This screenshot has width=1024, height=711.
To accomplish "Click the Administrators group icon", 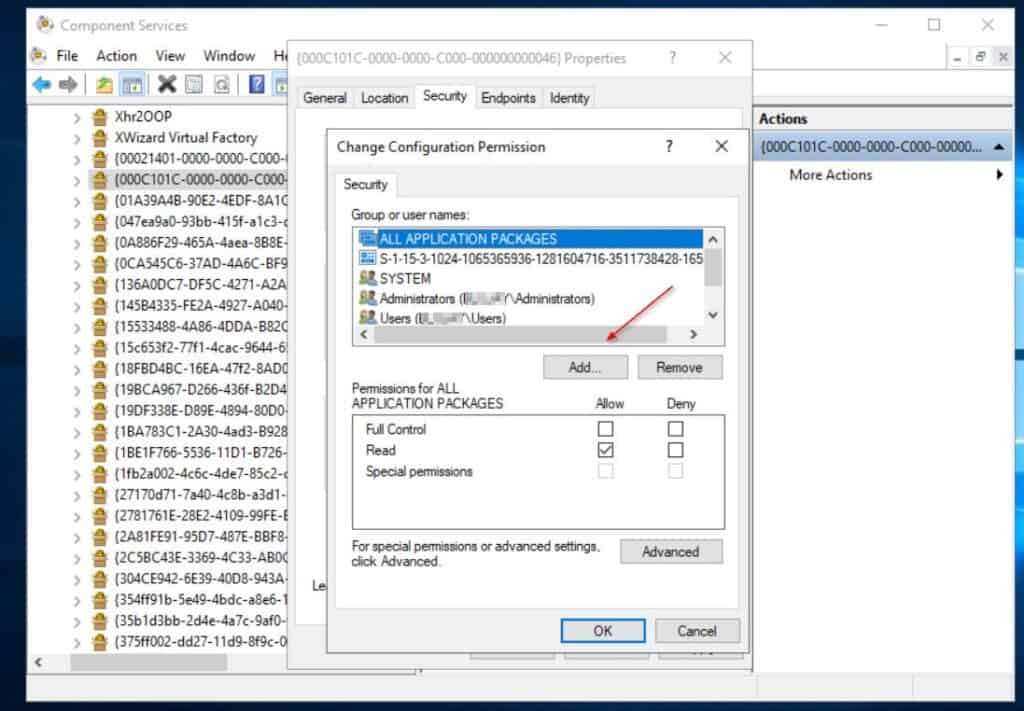I will point(368,298).
